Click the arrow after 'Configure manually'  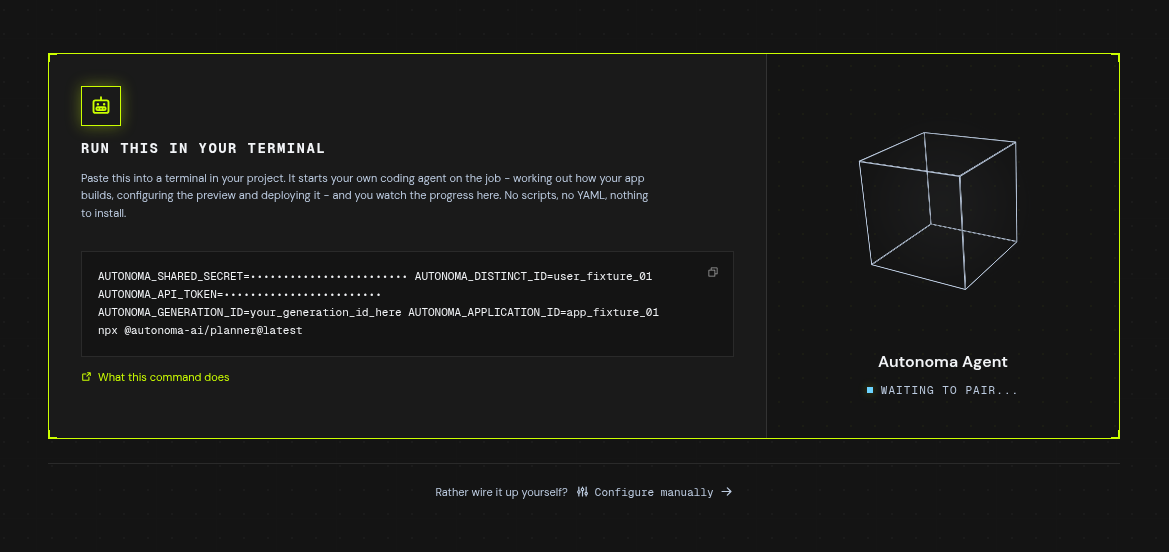727,492
